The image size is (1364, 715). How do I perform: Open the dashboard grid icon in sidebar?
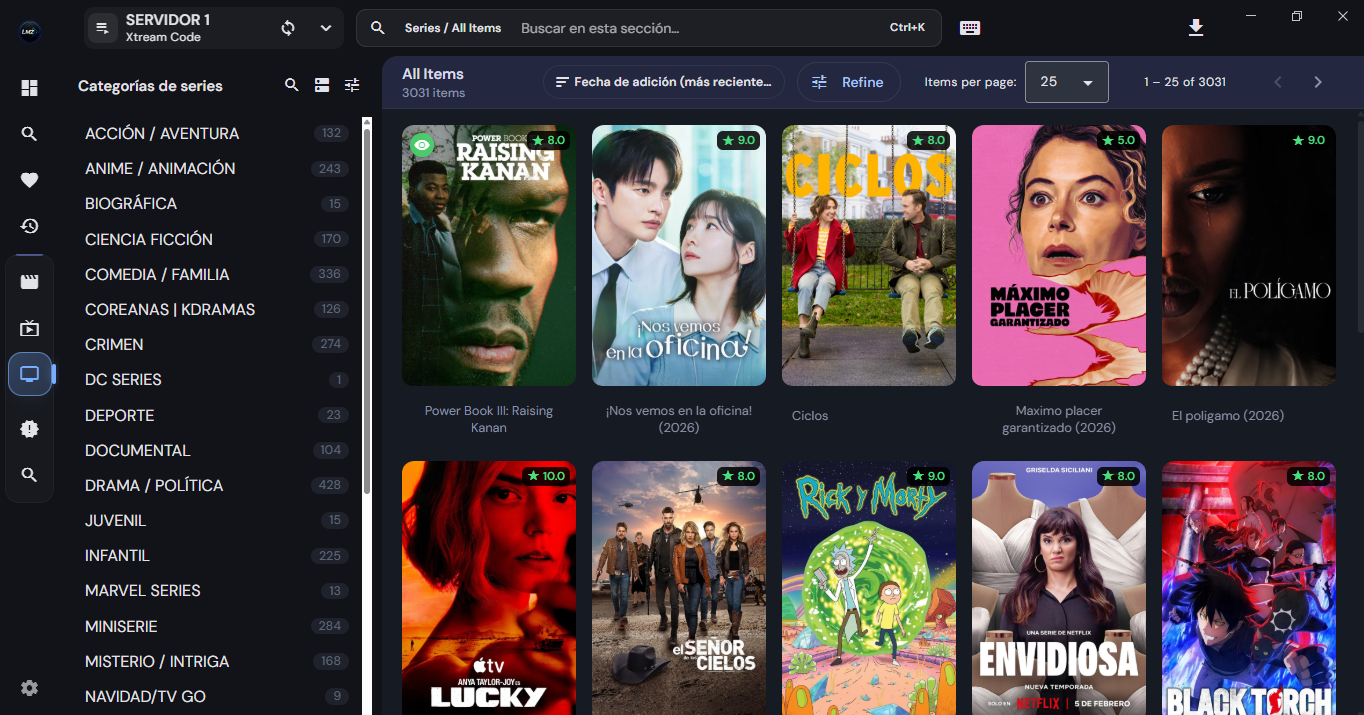pyautogui.click(x=29, y=88)
